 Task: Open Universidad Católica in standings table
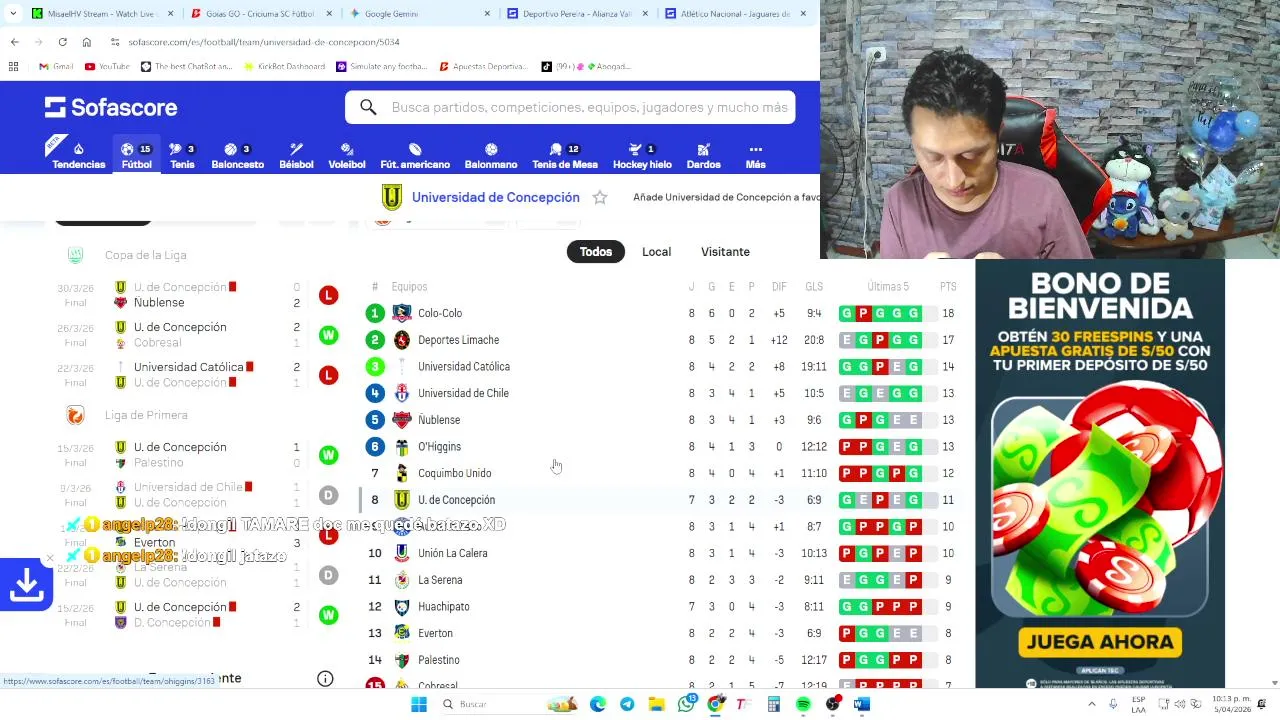[464, 366]
